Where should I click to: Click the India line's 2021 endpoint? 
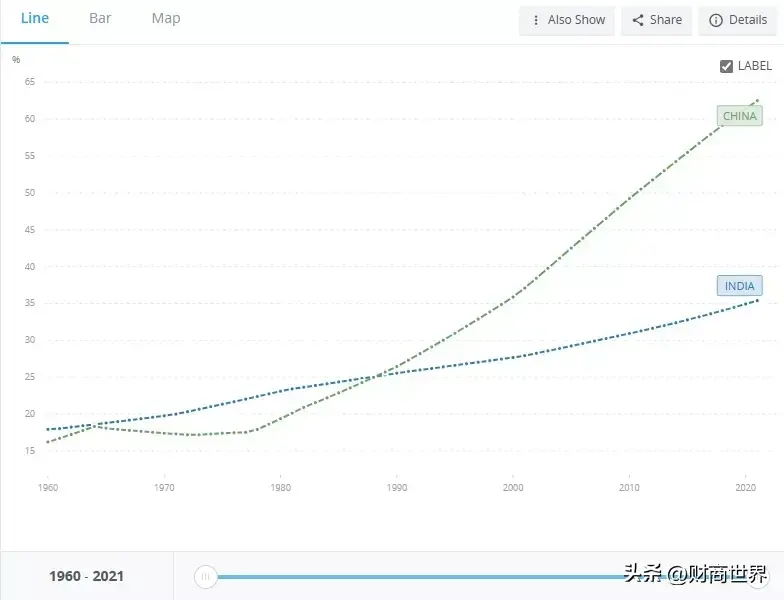[x=757, y=300]
